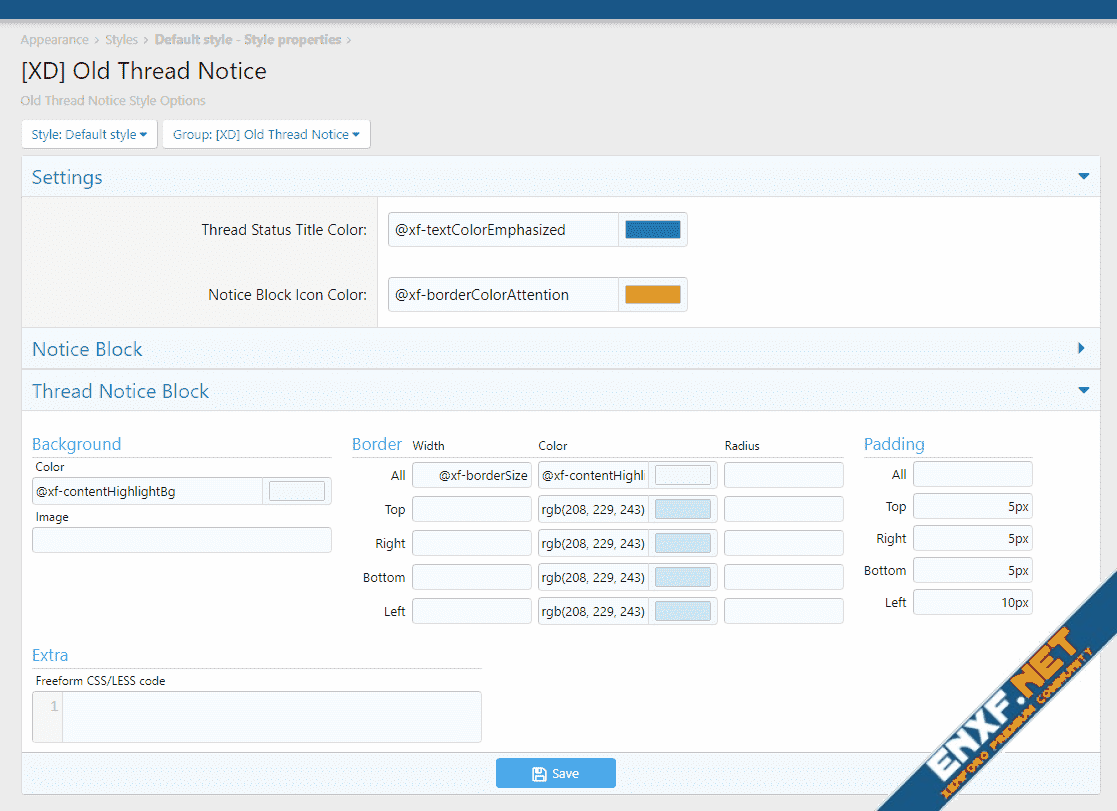Click the Border Left color swatch
The width and height of the screenshot is (1117, 811).
pos(683,611)
